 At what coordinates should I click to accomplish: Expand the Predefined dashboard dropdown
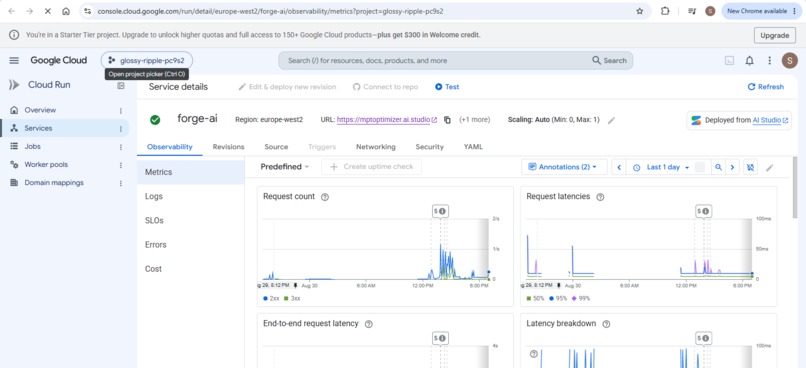(285, 167)
